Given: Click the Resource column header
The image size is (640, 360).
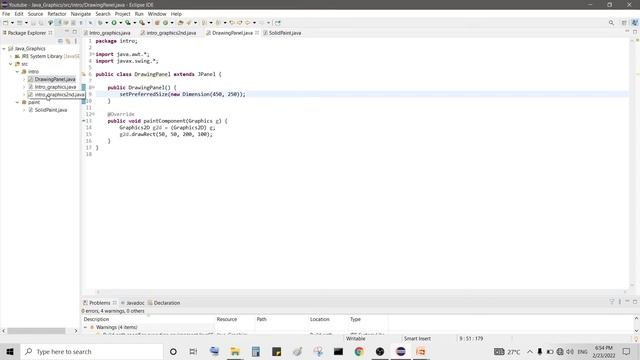Looking at the screenshot, I should [x=227, y=319].
